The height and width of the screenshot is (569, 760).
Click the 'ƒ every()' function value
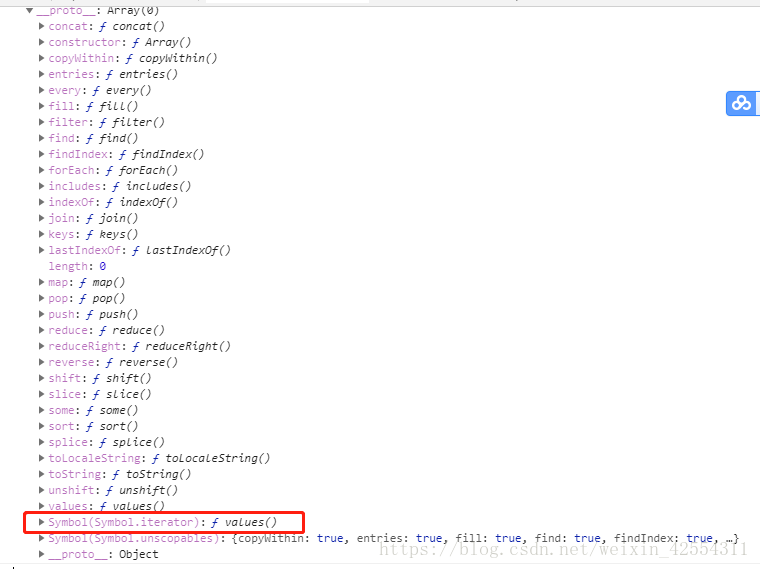coord(122,90)
